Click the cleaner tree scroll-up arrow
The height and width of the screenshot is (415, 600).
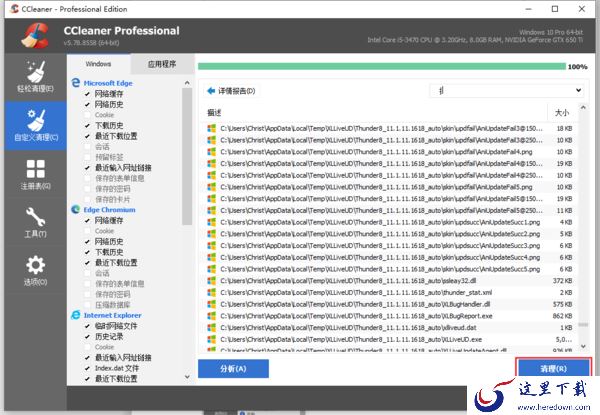pyautogui.click(x=187, y=83)
